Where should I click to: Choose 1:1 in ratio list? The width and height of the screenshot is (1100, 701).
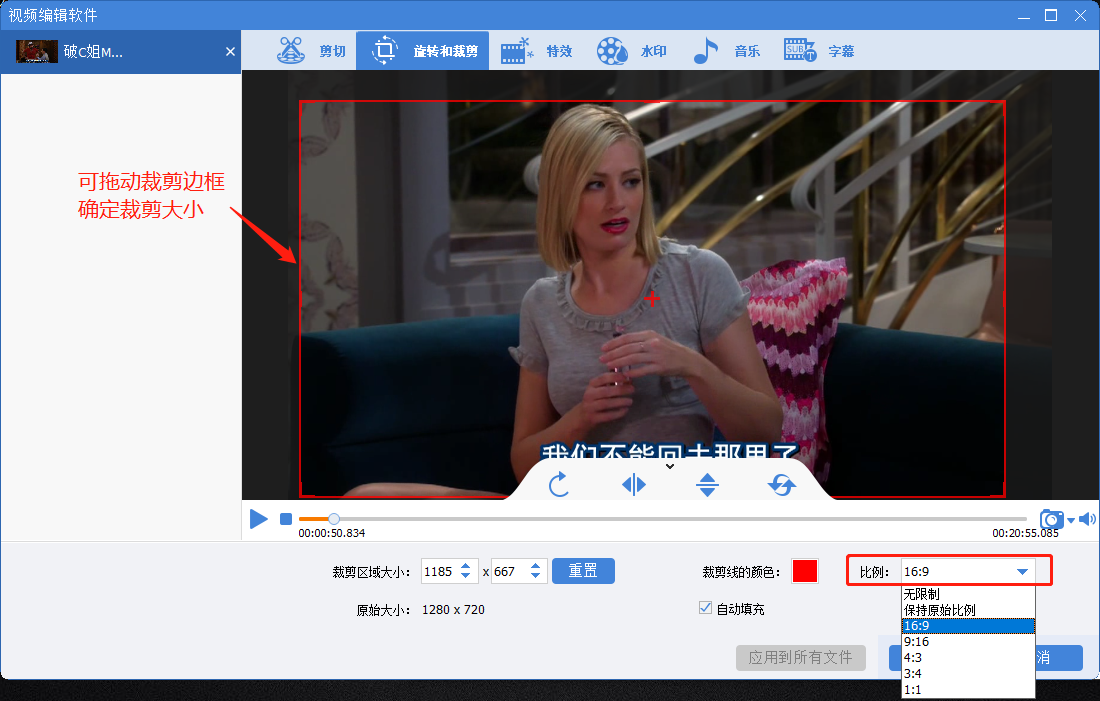click(x=968, y=690)
